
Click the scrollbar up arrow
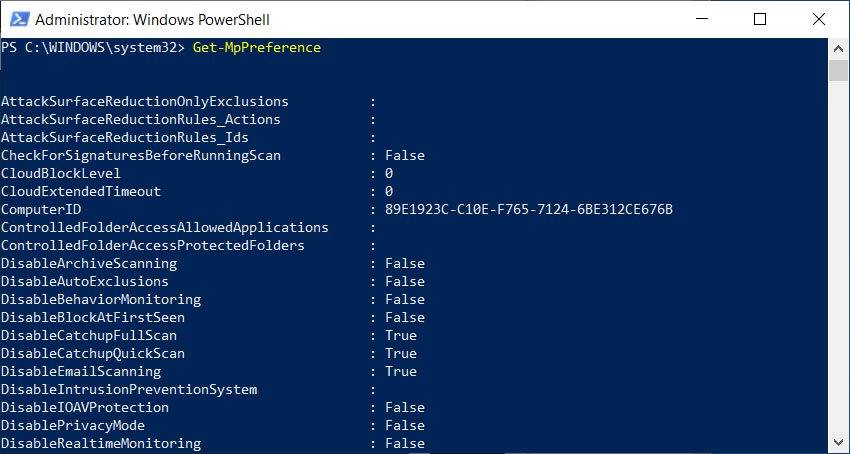(839, 47)
